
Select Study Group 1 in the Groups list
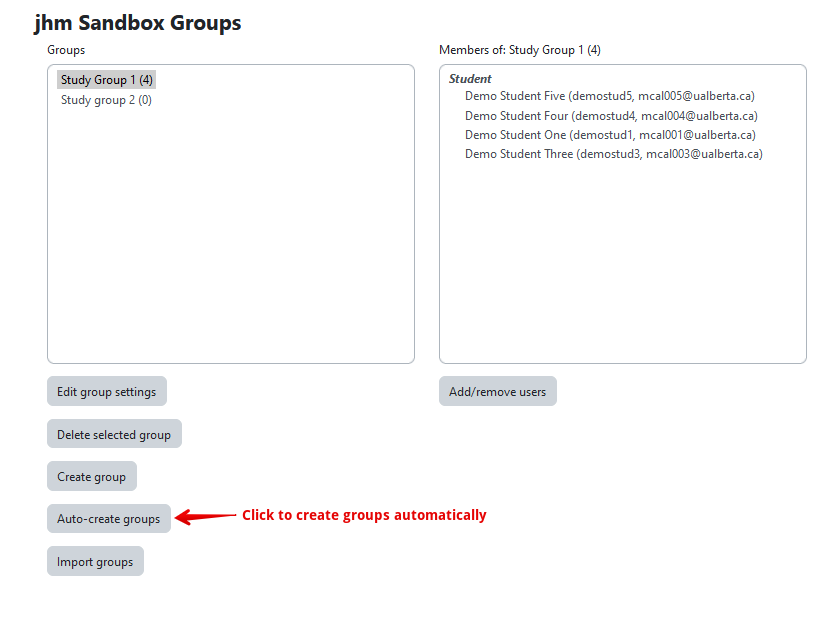click(106, 80)
